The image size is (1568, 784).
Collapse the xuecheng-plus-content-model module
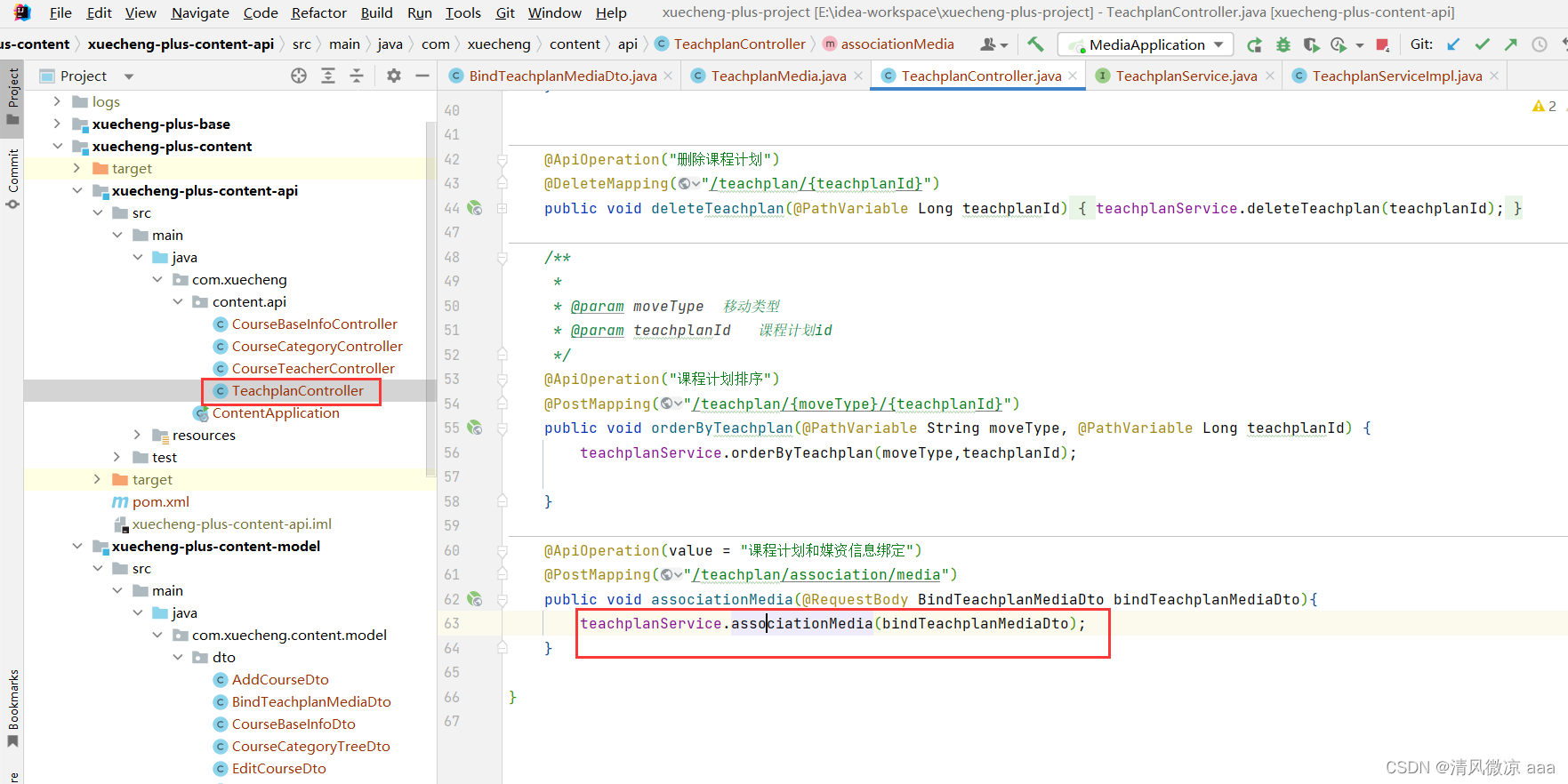click(77, 546)
